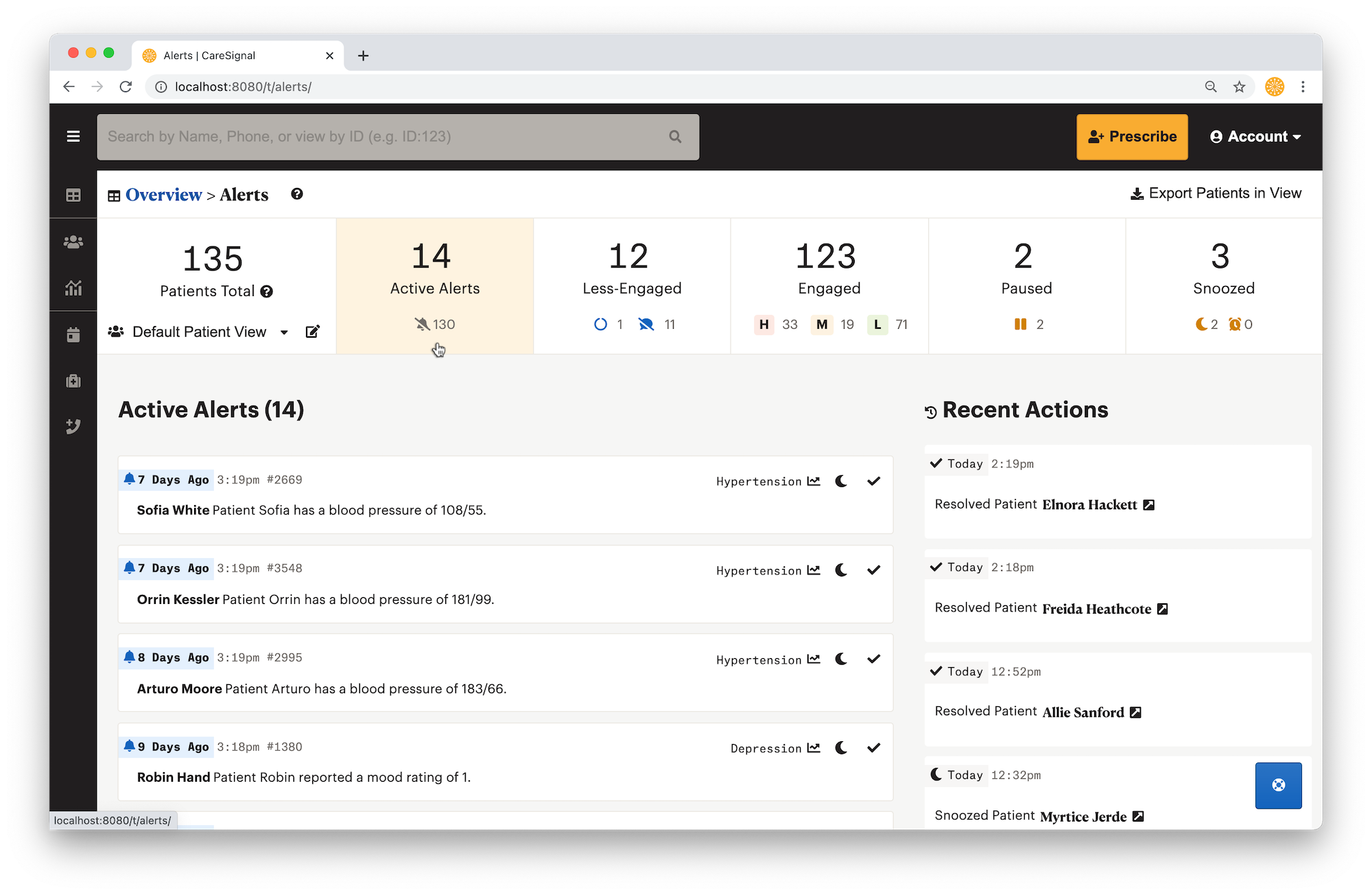The width and height of the screenshot is (1372, 895).
Task: Open the analytics chart sidebar icon
Action: tap(73, 288)
